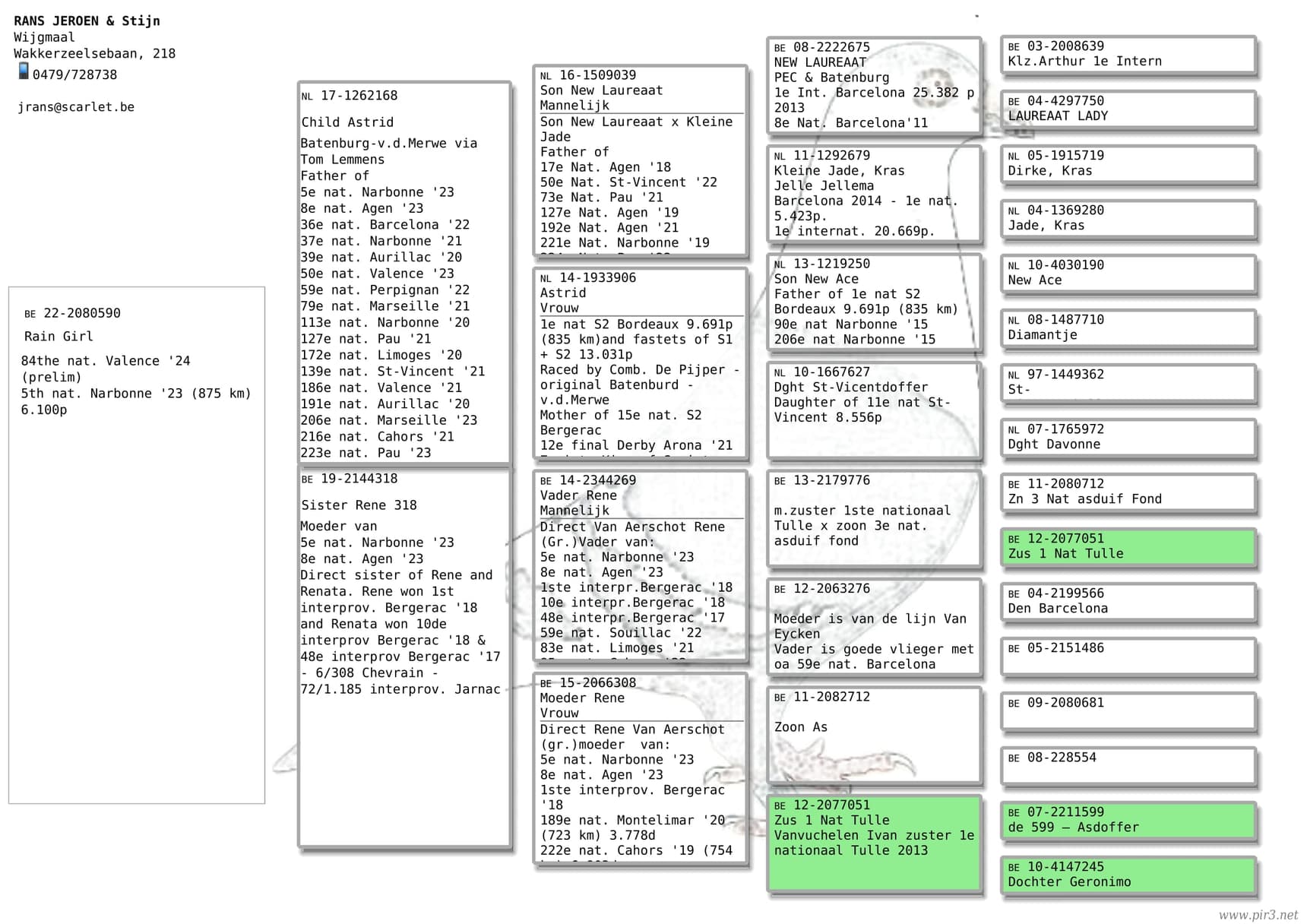Screen dimensions: 1307x924
Task: Open the Astrid NL 14-1933906 entry
Action: (x=640, y=362)
